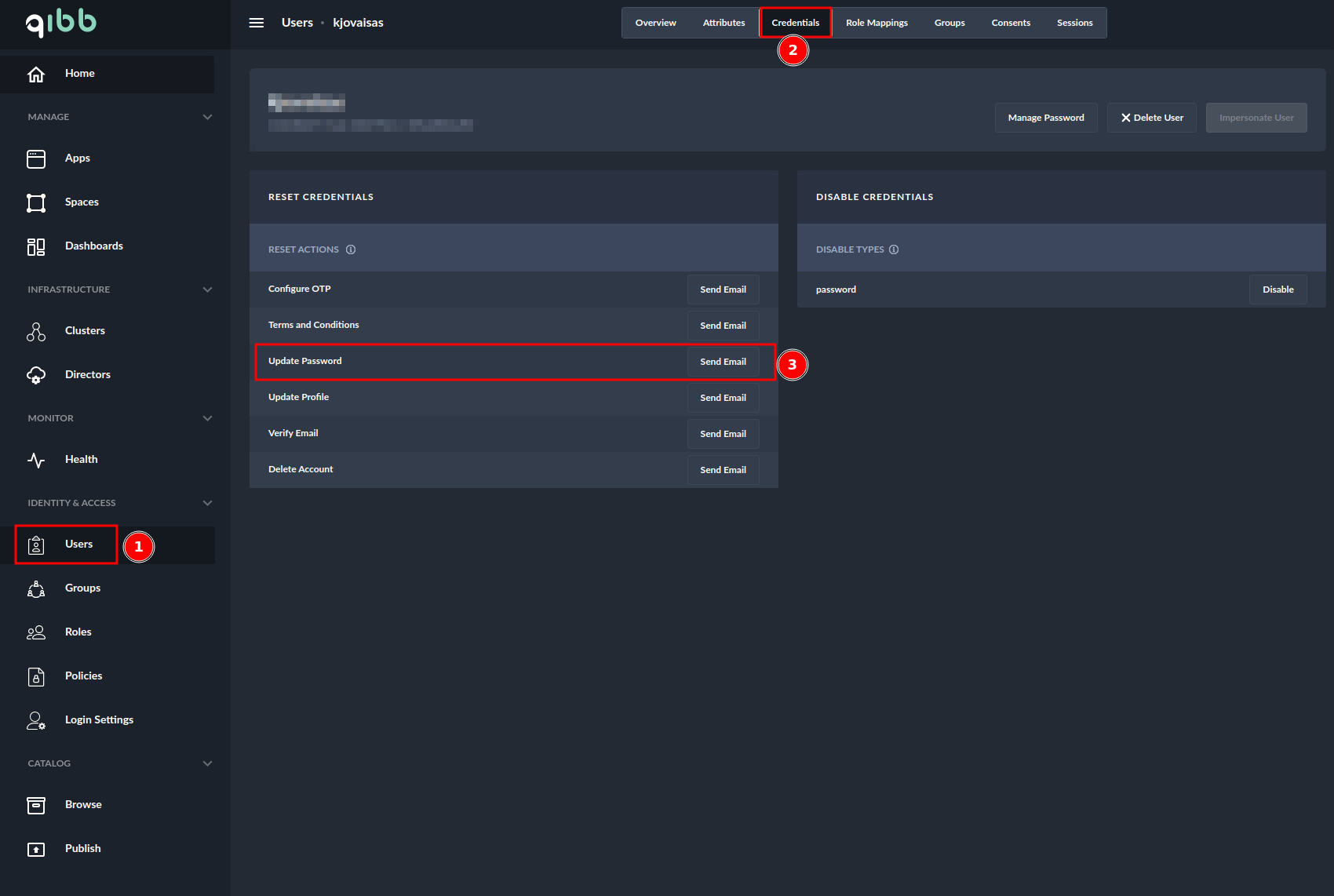1334x896 pixels.
Task: Open Apps via its sidebar icon
Action: 36,158
